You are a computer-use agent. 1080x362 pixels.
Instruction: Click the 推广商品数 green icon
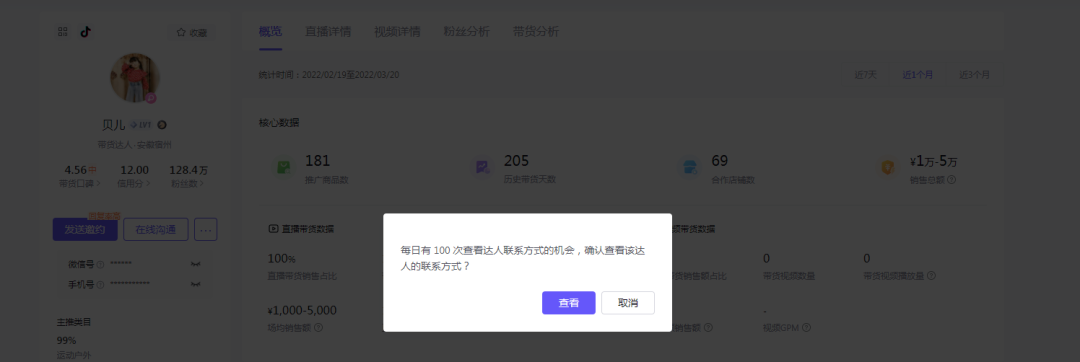coord(283,167)
